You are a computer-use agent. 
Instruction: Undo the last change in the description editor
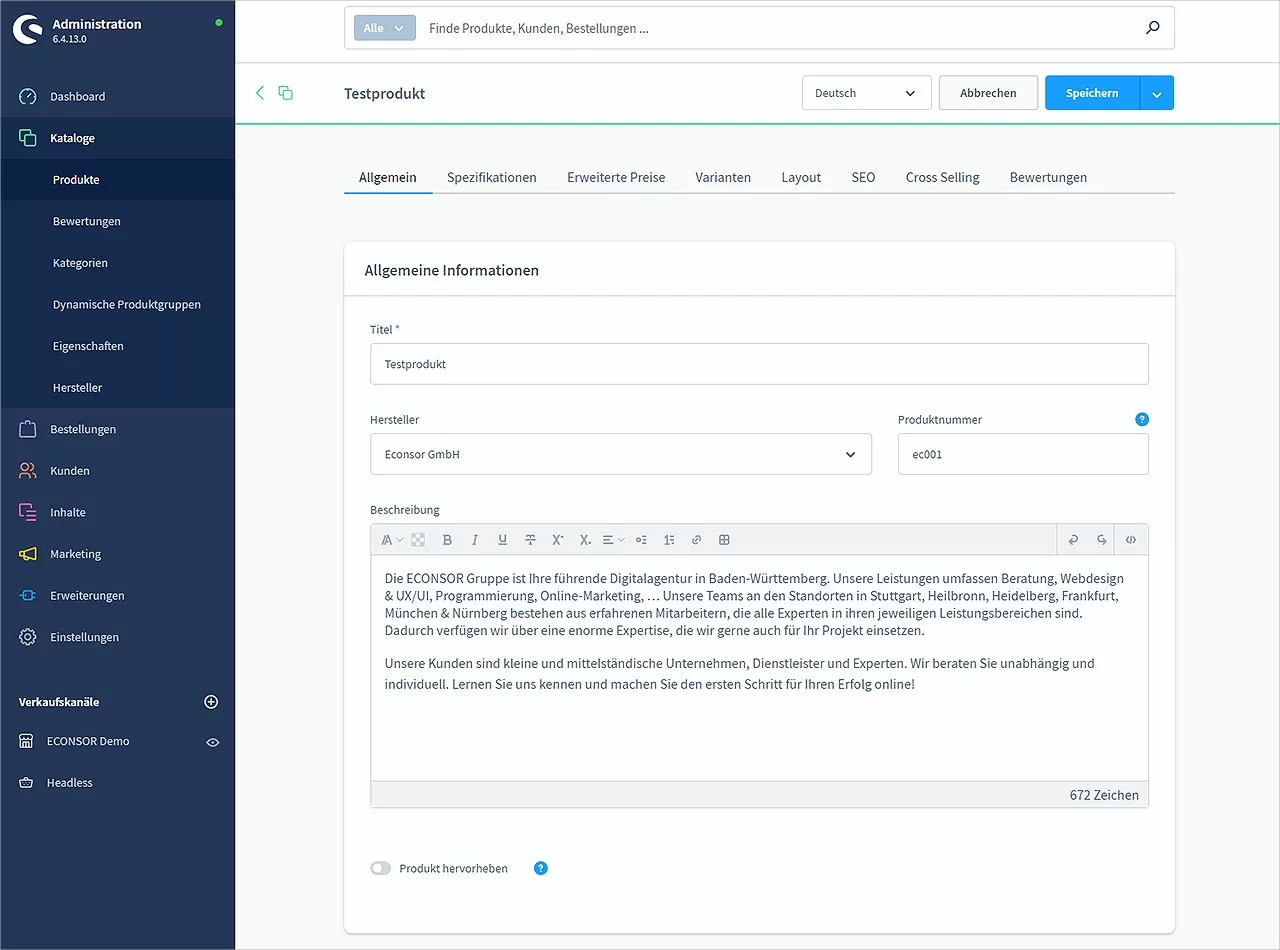[x=1072, y=539]
